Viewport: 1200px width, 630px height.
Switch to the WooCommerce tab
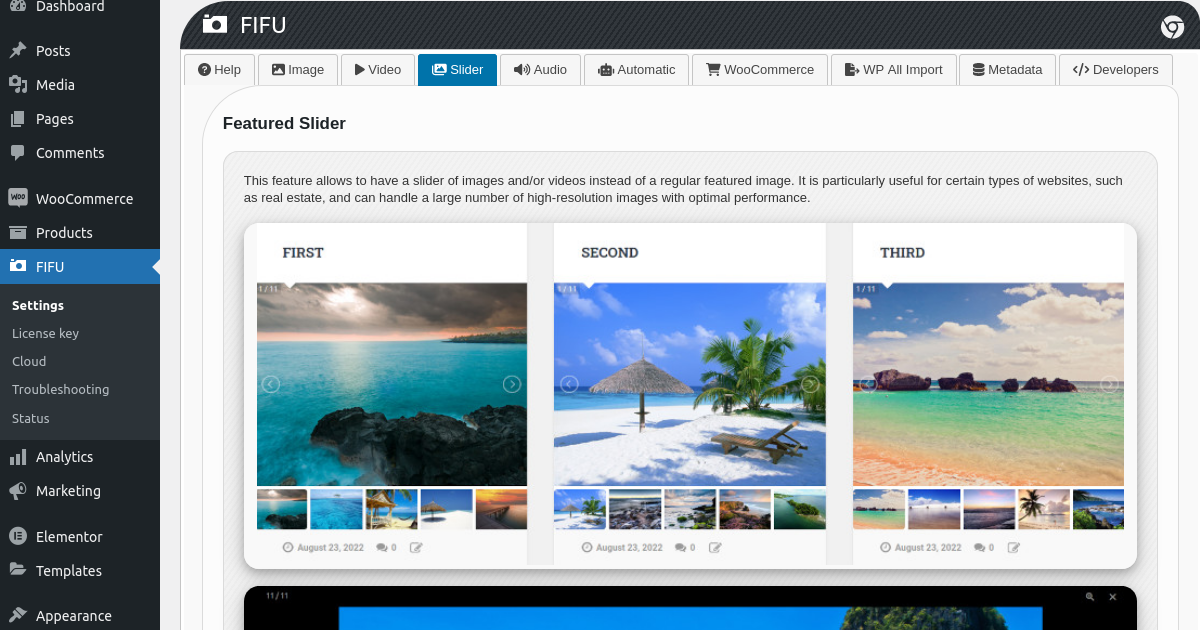[760, 70]
